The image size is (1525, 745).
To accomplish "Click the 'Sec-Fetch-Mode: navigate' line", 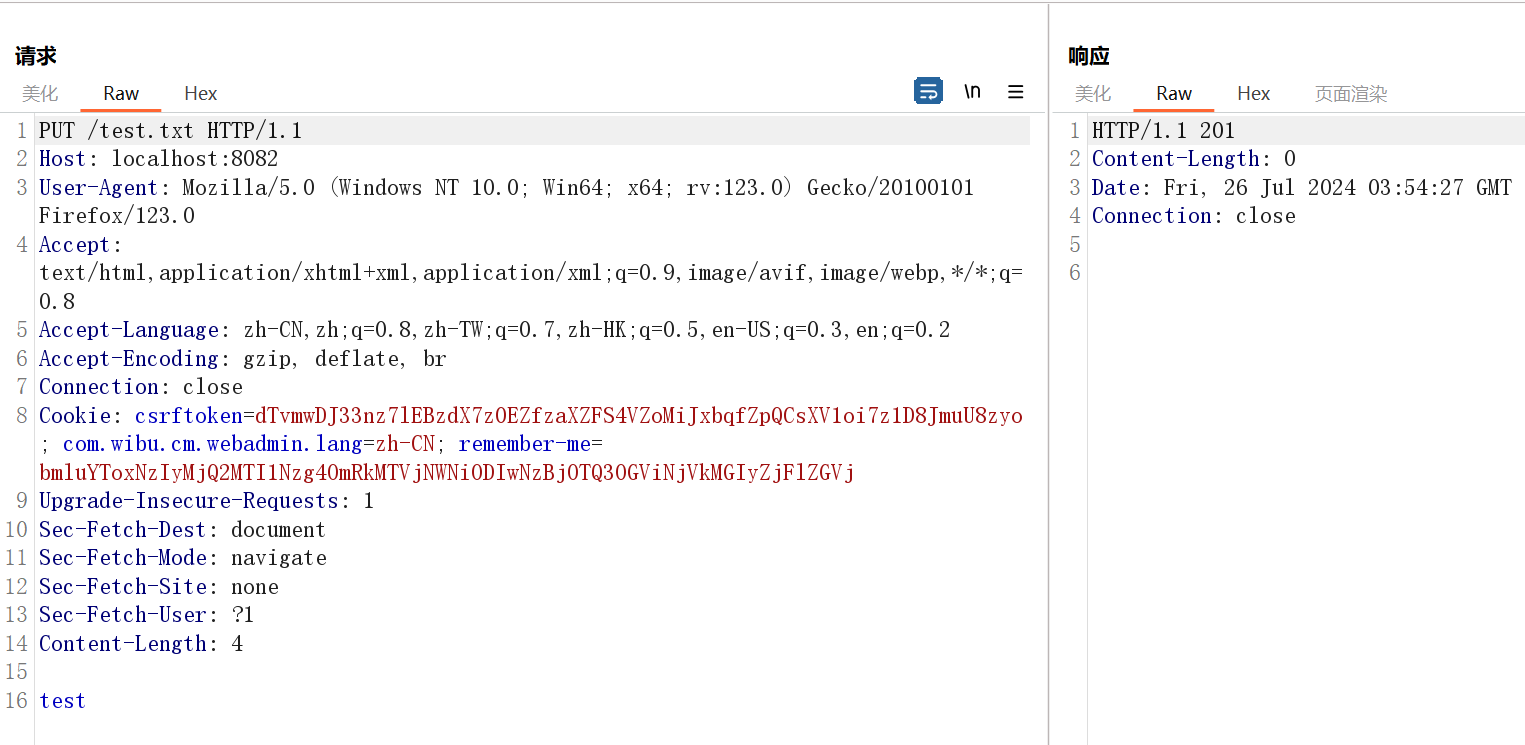I will pyautogui.click(x=183, y=557).
